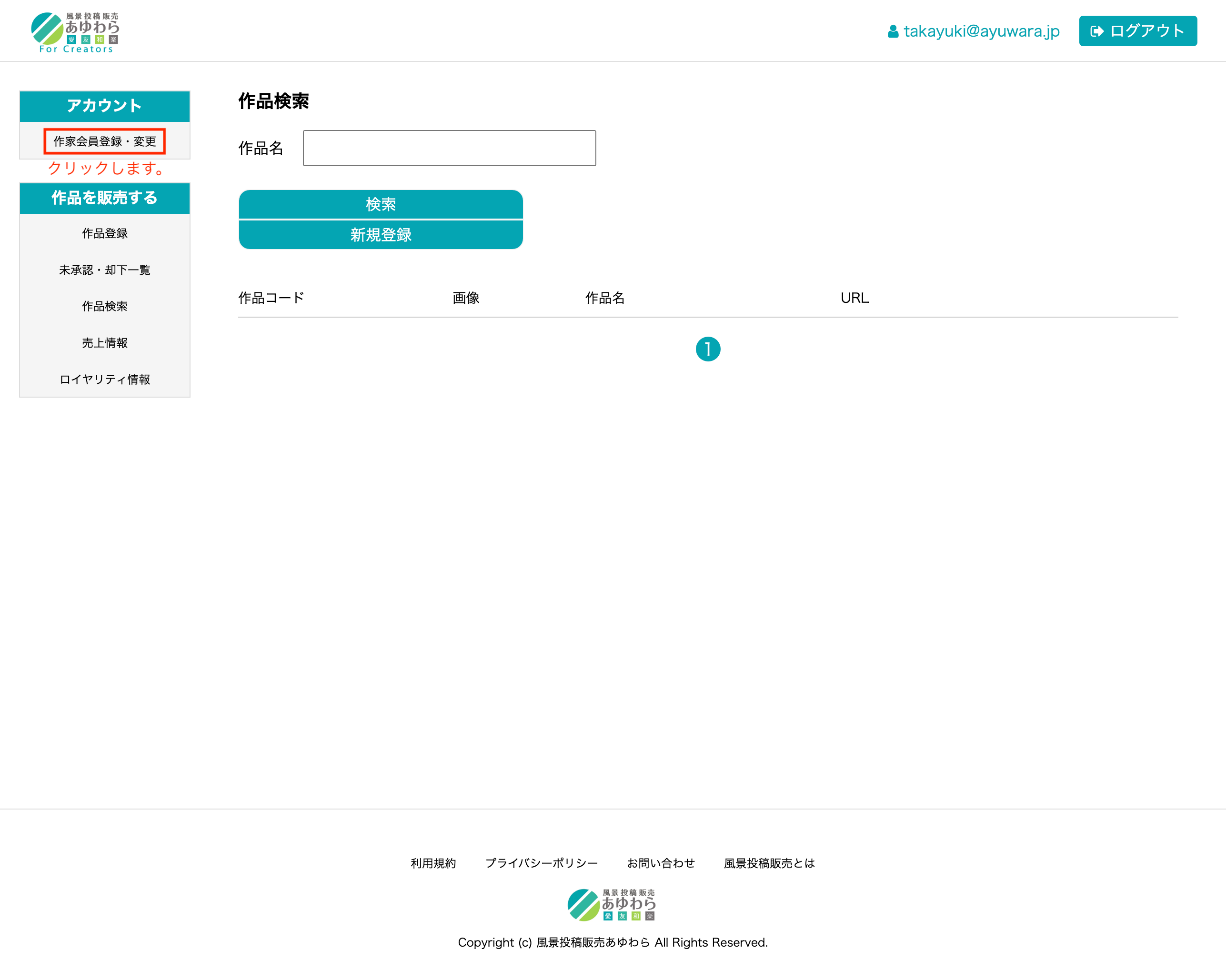
Task: Click the 作品を販売する sidebar section header
Action: click(105, 198)
